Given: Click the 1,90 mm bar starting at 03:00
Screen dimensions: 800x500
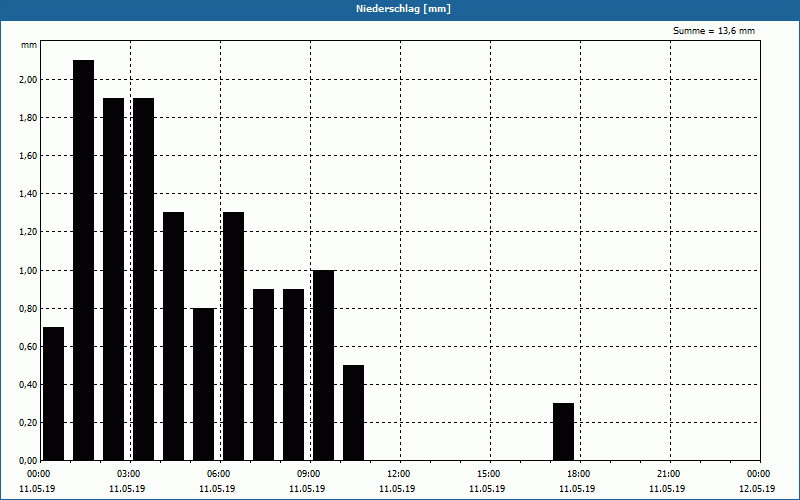Looking at the screenshot, I should [x=143, y=279].
